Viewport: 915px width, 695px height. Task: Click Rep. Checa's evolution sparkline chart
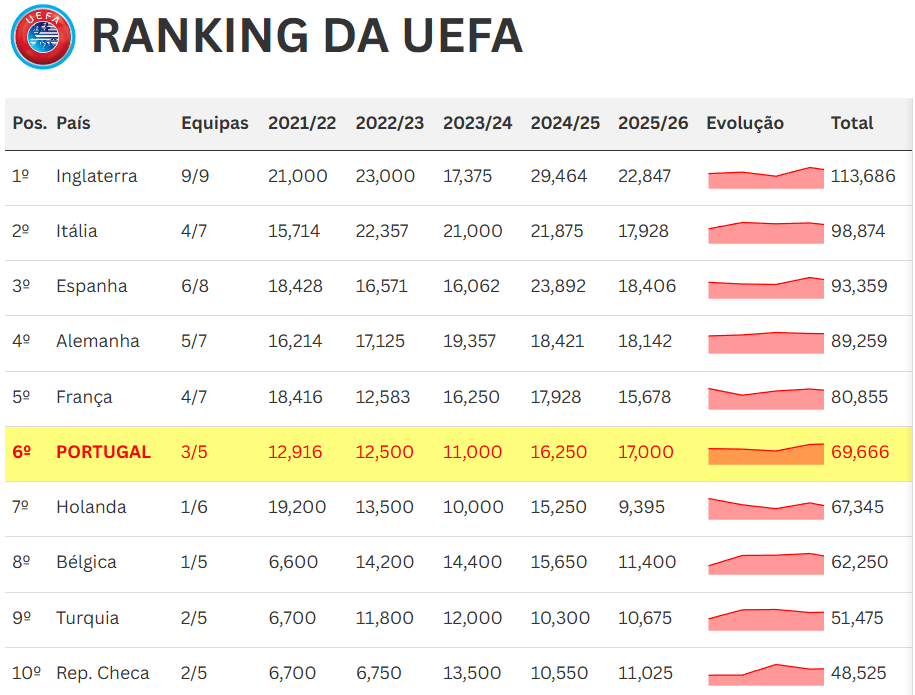pyautogui.click(x=765, y=675)
